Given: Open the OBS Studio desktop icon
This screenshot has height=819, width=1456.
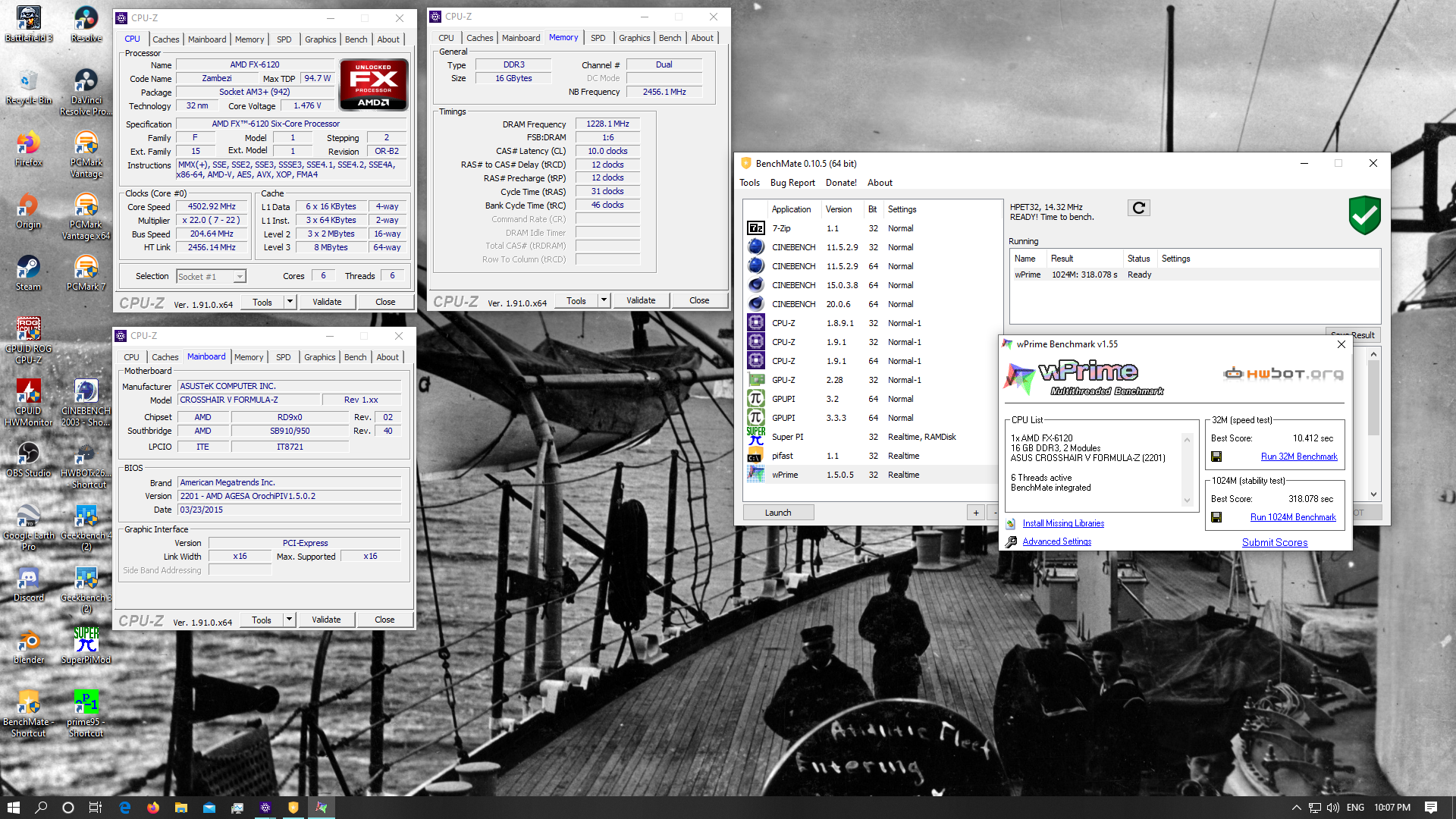Looking at the screenshot, I should [29, 460].
